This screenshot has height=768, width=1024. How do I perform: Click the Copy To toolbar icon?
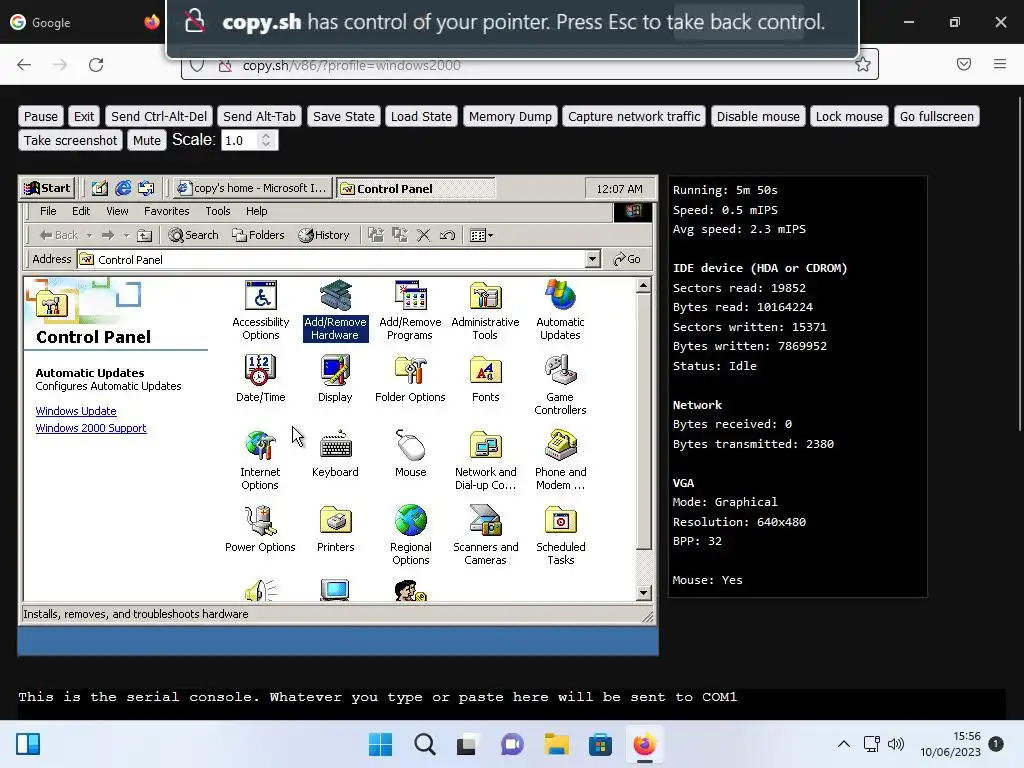pos(400,235)
